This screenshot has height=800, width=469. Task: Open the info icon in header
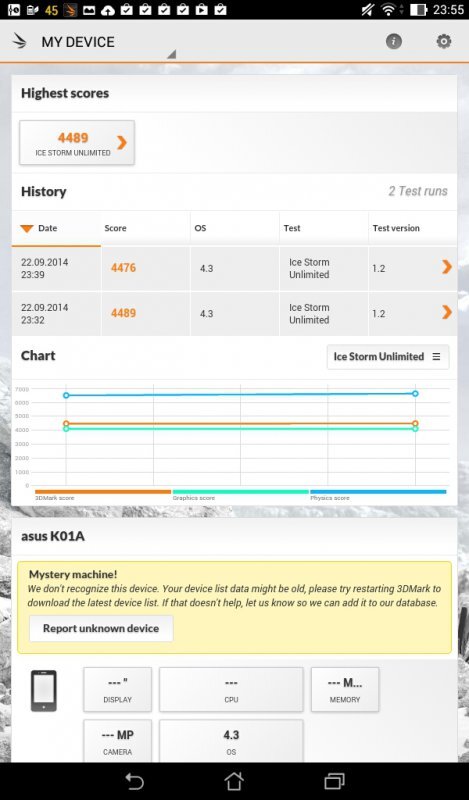pyautogui.click(x=393, y=42)
